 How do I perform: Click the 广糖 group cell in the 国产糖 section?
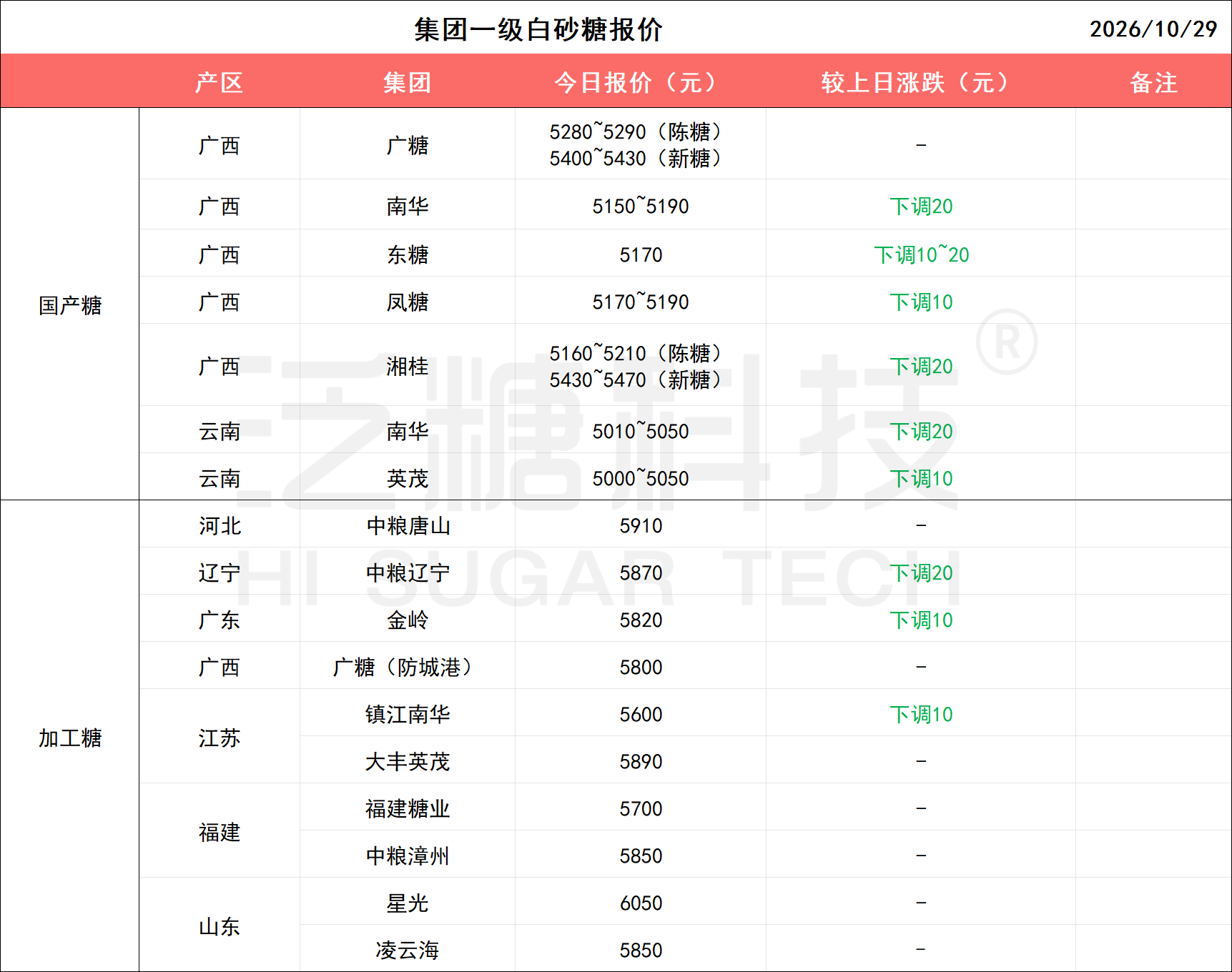point(408,145)
